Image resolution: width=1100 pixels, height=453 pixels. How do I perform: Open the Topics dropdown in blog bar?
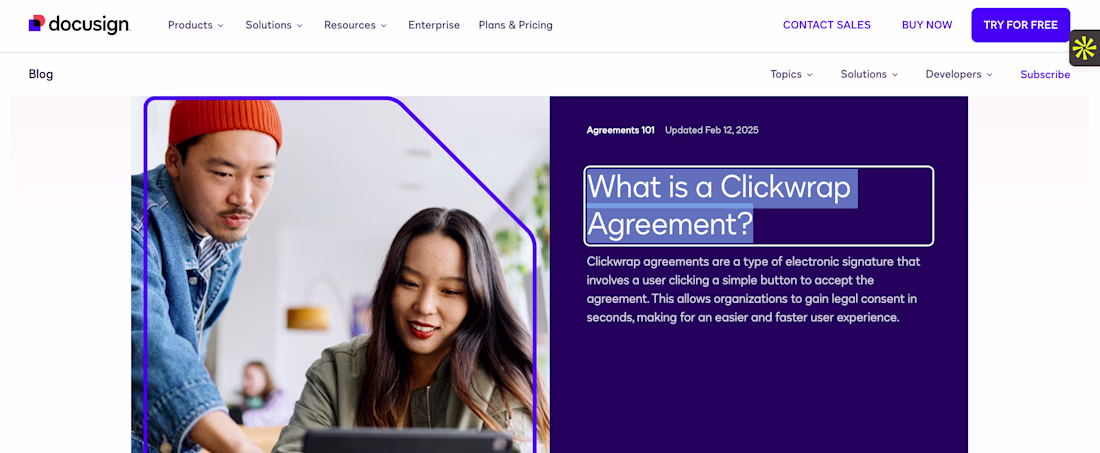791,74
